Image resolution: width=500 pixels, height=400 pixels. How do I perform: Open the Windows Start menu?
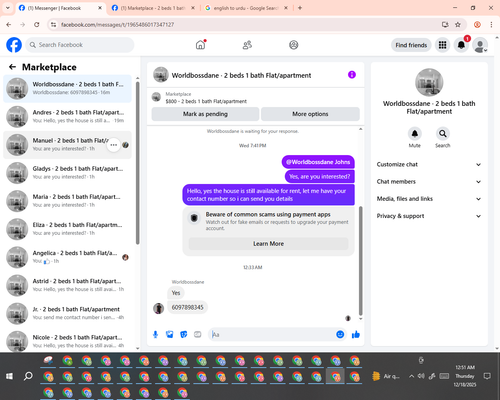(x=9, y=376)
